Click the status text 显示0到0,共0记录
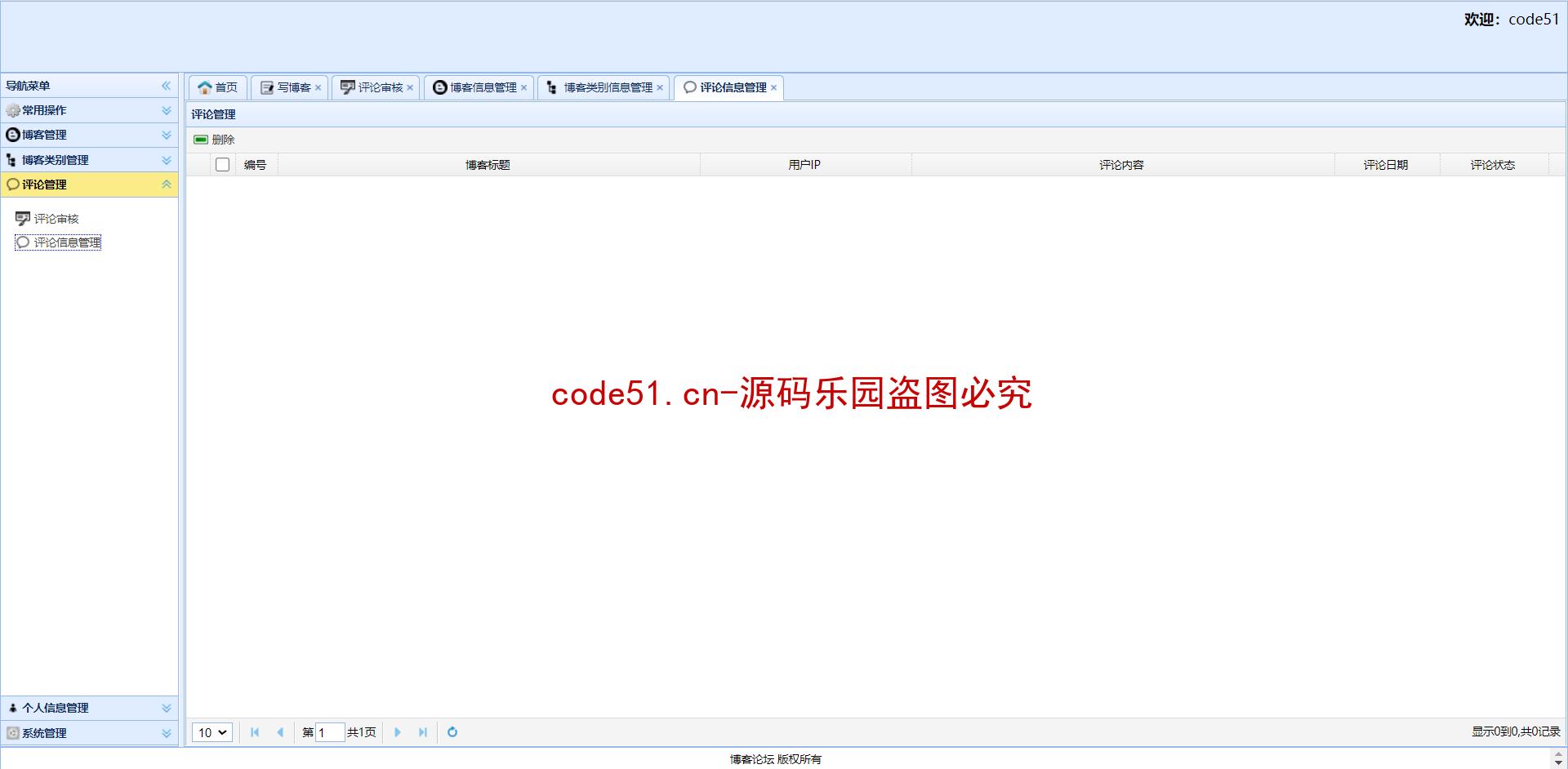 [x=1516, y=732]
